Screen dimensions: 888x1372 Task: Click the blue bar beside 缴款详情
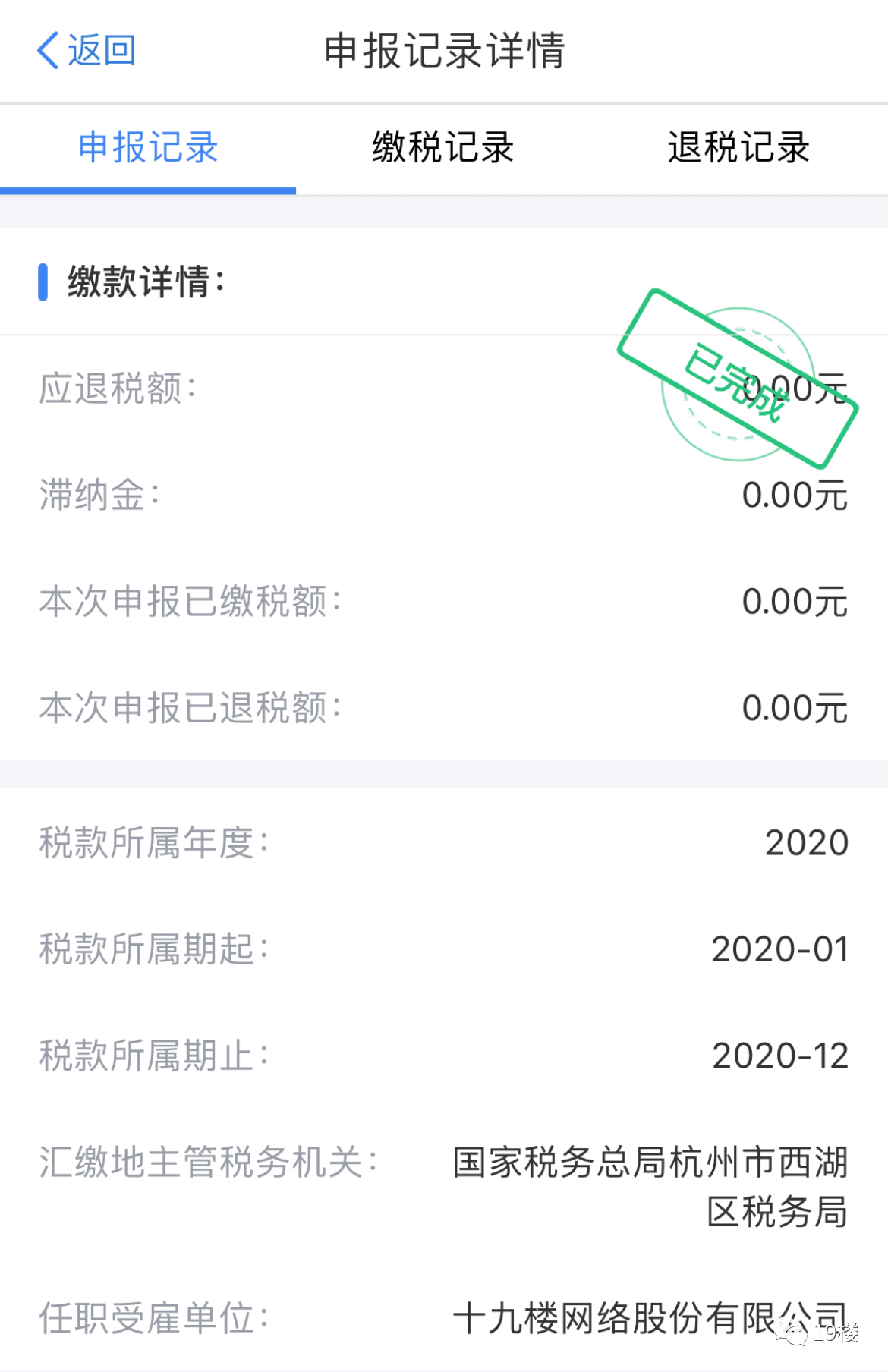[43, 282]
